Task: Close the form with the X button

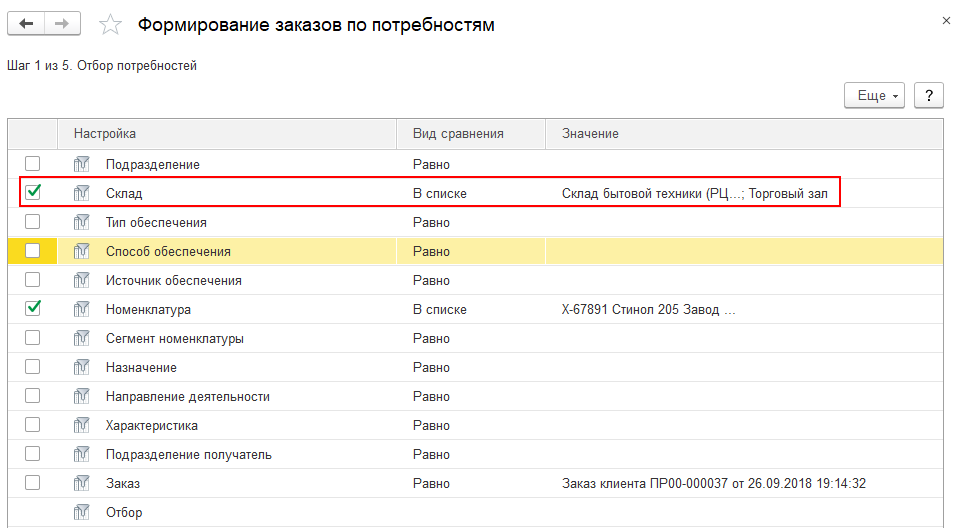Action: pos(946,19)
